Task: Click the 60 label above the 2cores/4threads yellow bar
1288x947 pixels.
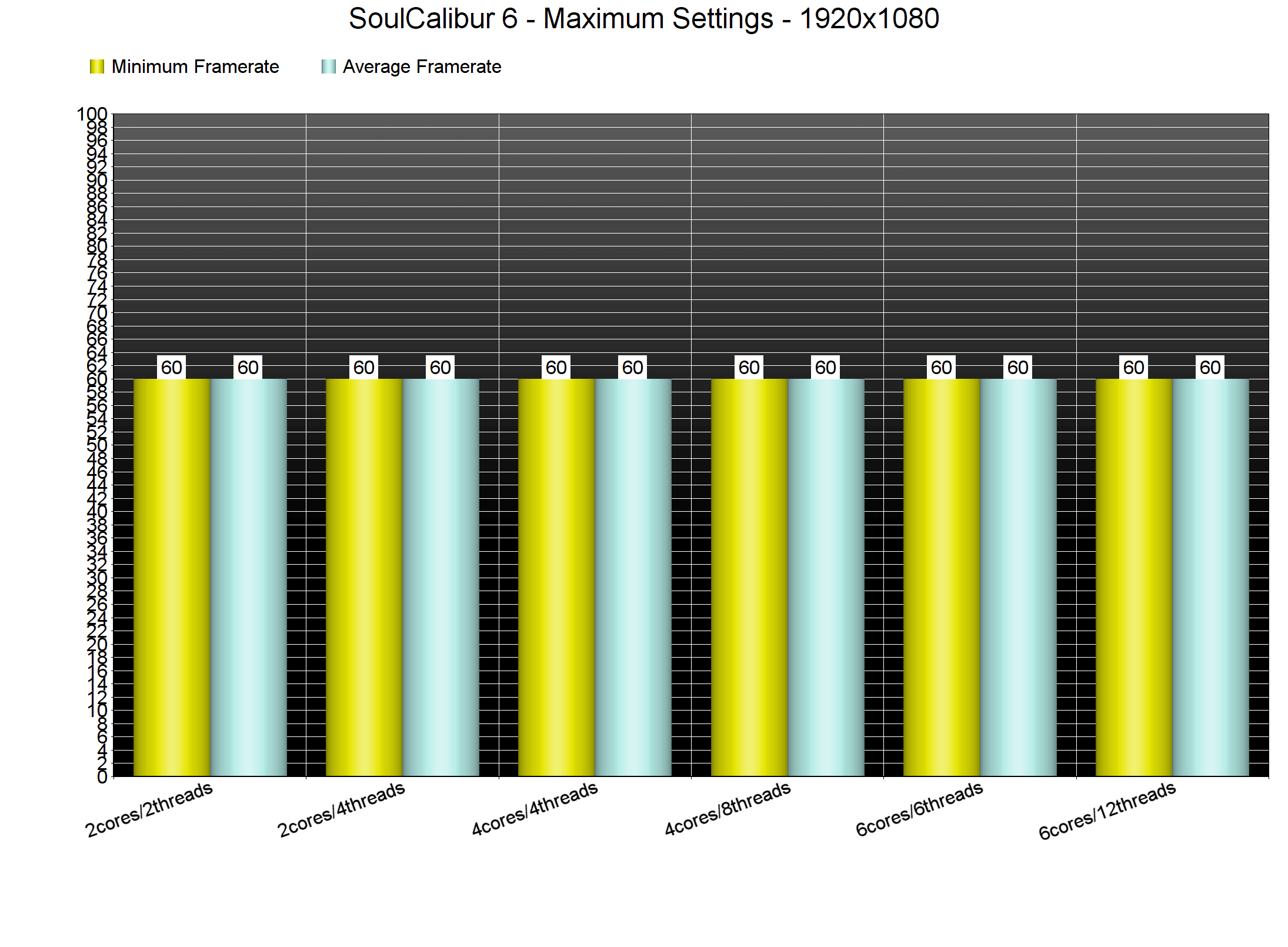Action: click(x=364, y=368)
